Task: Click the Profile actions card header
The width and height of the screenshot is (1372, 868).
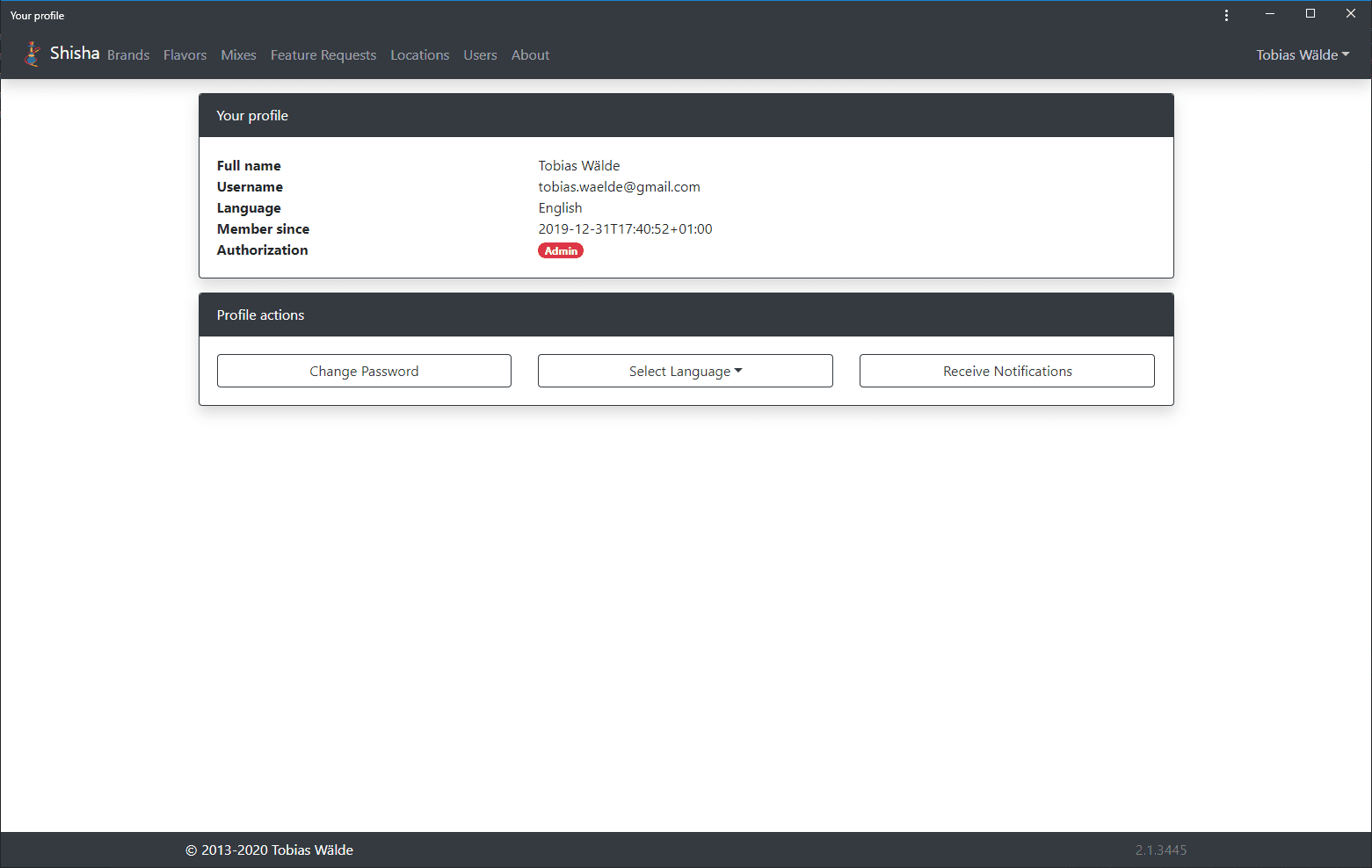Action: click(x=686, y=315)
